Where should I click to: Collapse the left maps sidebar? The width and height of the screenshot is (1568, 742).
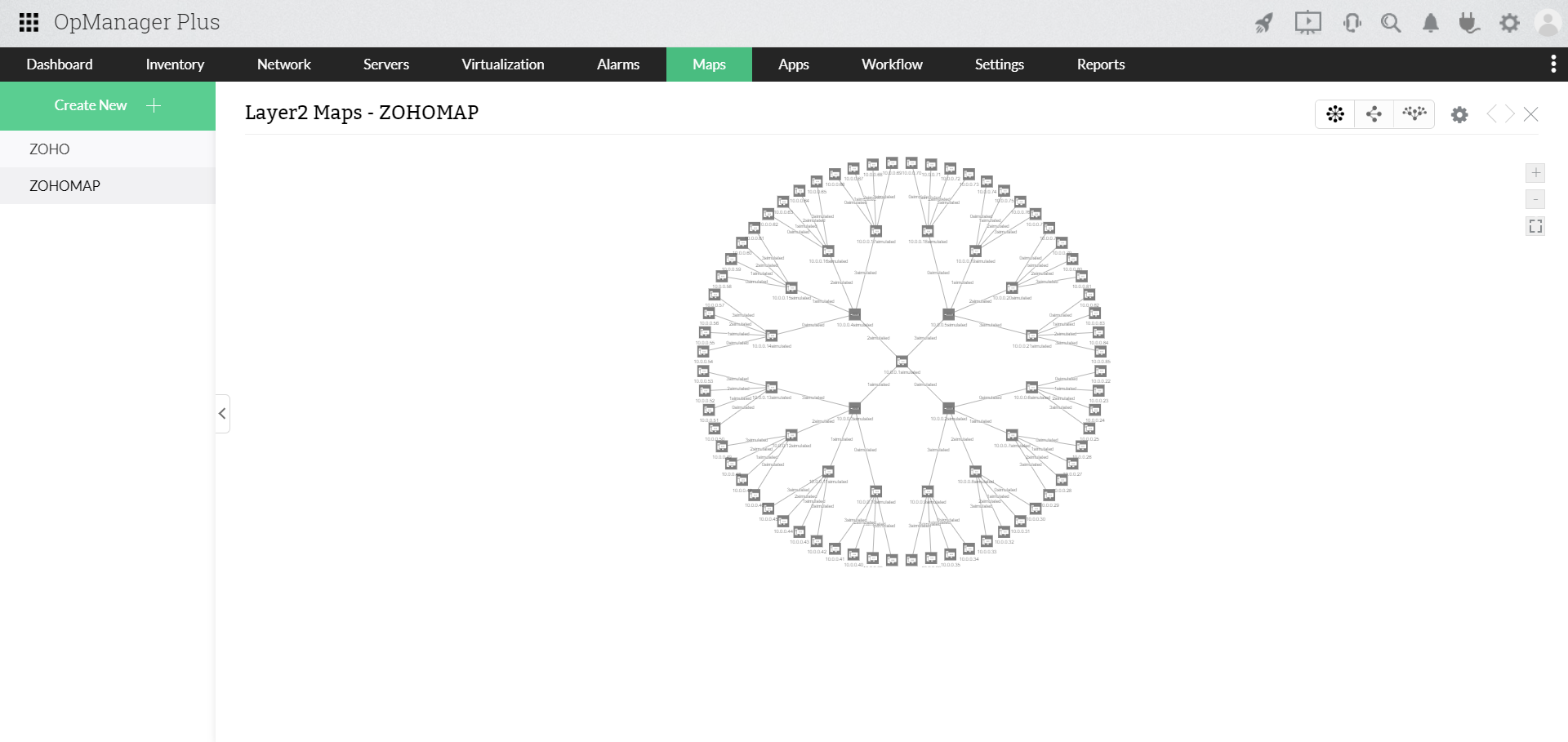click(x=222, y=414)
